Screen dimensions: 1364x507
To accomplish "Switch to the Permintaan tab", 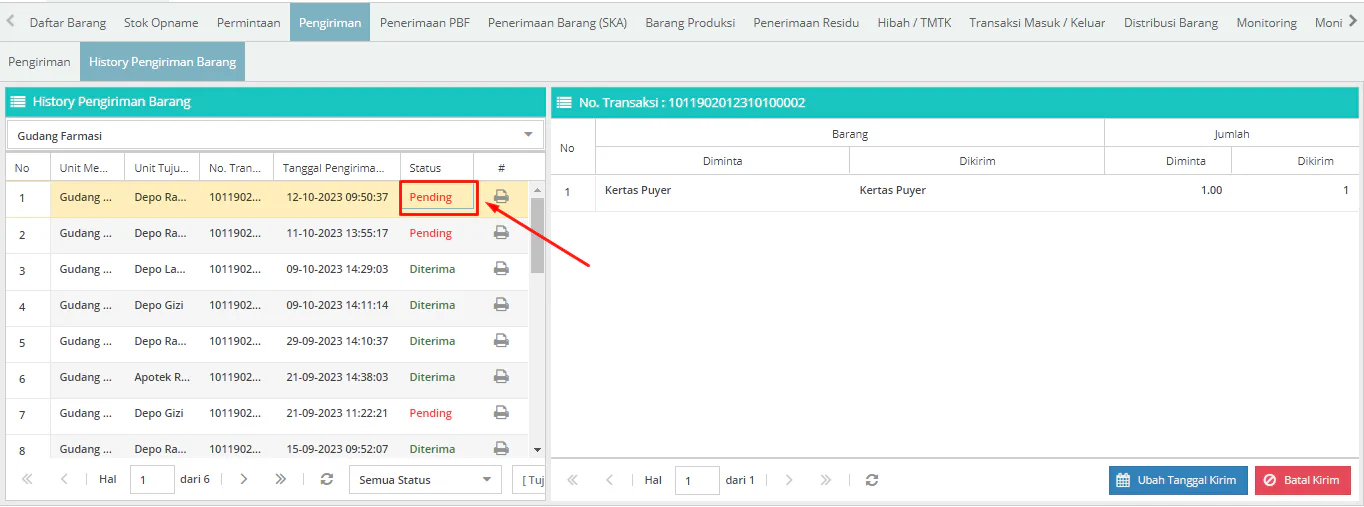I will [x=249, y=22].
